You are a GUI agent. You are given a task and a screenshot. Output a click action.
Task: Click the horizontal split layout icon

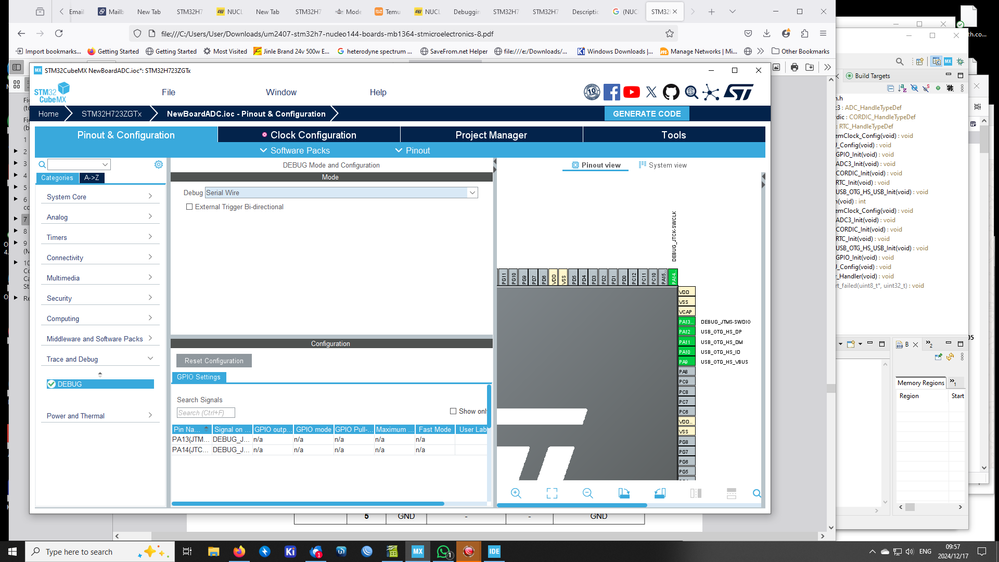(x=731, y=493)
